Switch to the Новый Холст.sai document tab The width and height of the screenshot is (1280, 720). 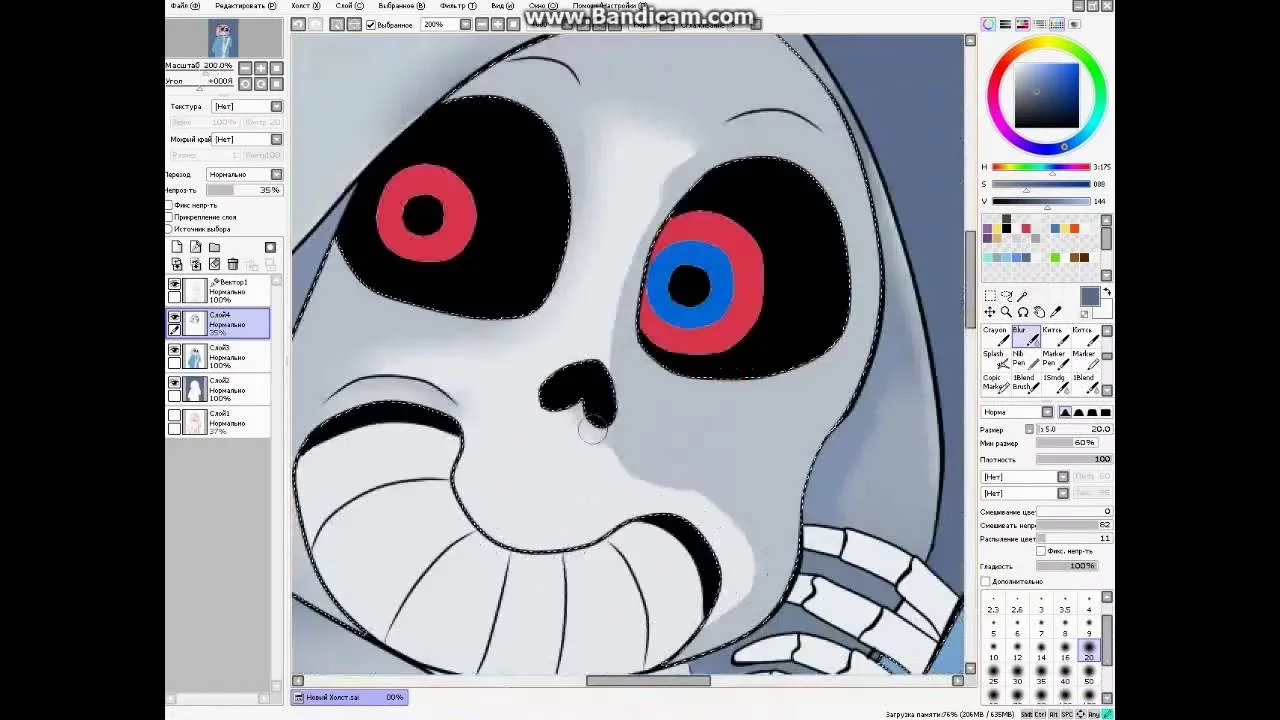(348, 697)
